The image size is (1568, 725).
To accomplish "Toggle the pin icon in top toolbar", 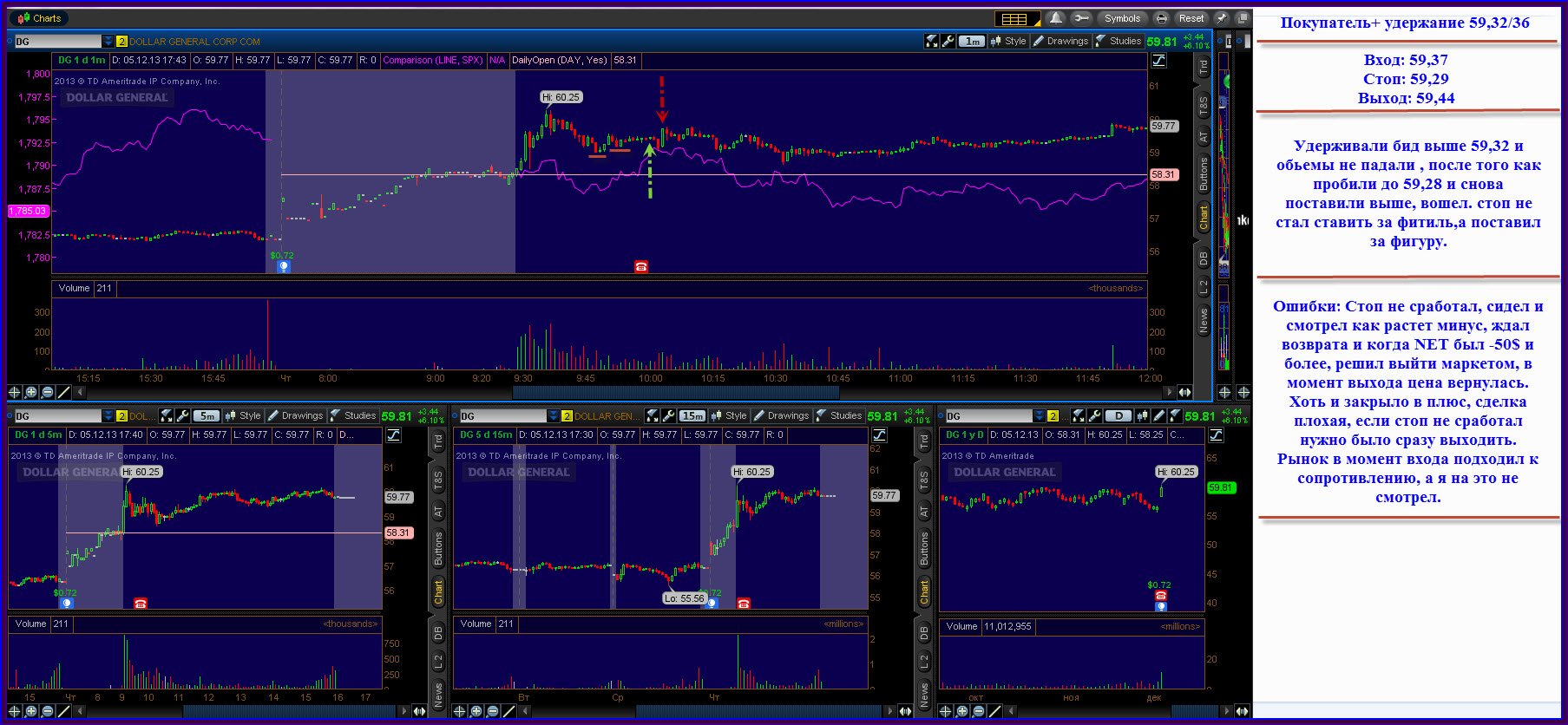I will (x=1222, y=18).
